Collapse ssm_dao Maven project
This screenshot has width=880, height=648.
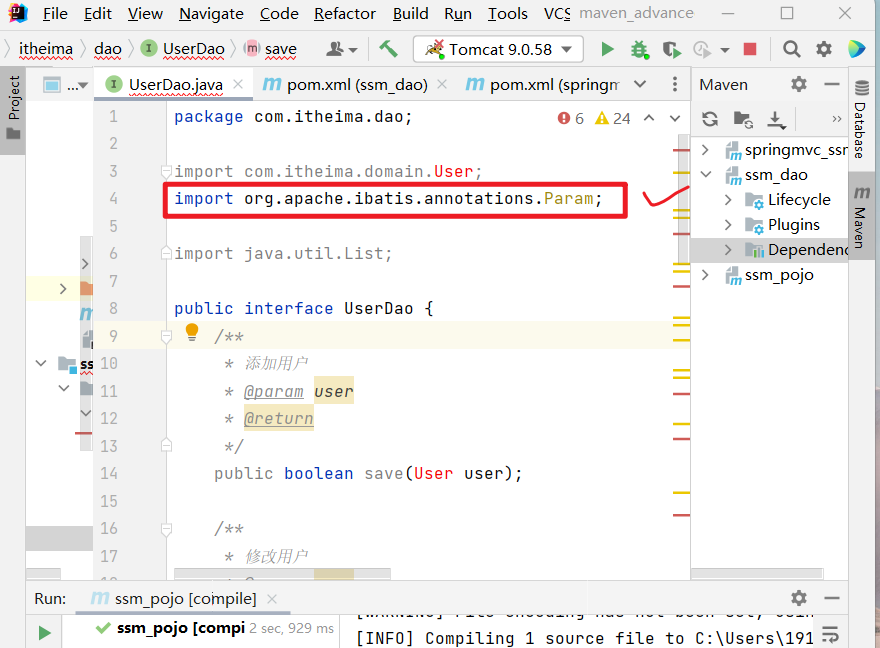pos(706,174)
